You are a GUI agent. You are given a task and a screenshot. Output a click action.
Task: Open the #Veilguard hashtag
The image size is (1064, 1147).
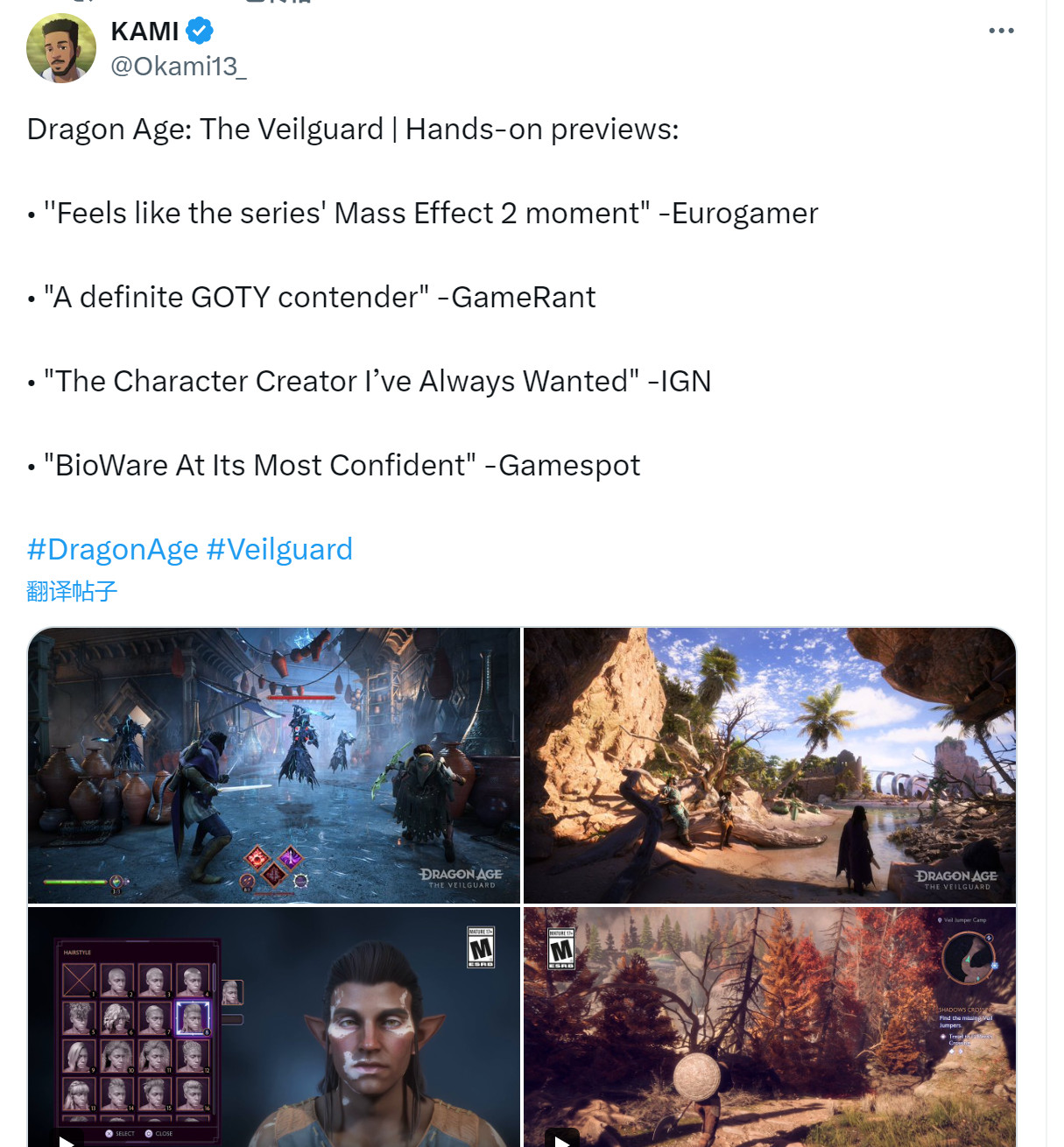pyautogui.click(x=279, y=550)
